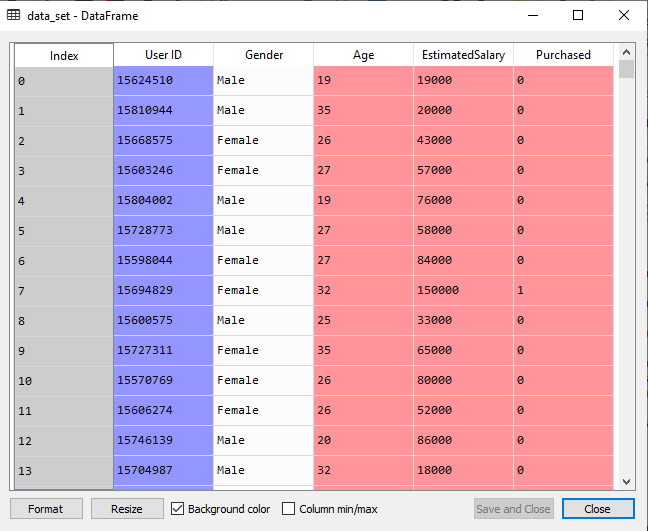Click the Gender column header
Image resolution: width=648 pixels, height=531 pixels.
263,55
